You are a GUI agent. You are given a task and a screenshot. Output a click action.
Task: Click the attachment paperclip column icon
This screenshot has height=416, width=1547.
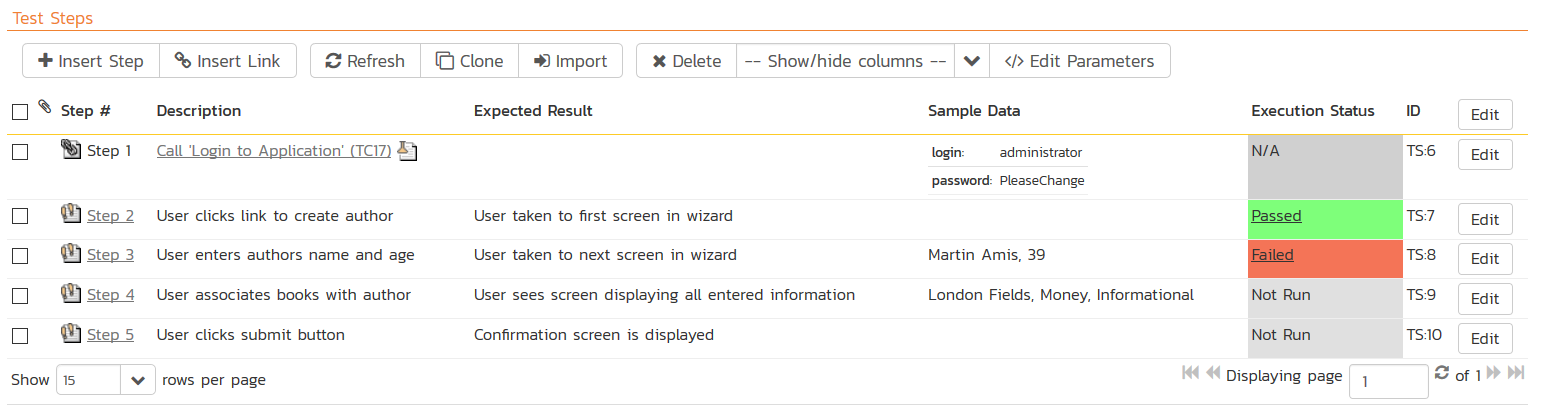44,107
